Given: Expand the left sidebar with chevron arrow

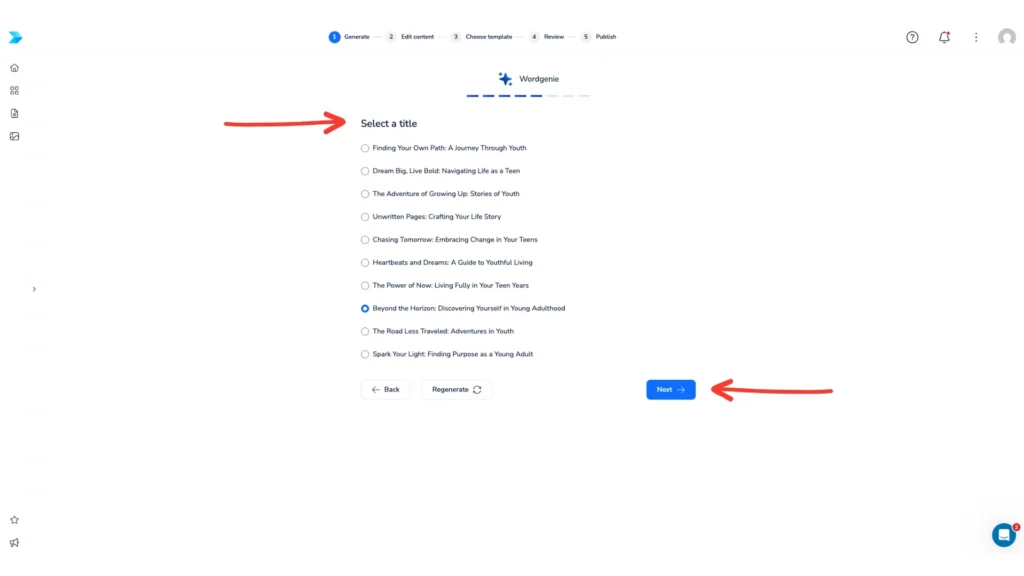Looking at the screenshot, I should coord(34,289).
